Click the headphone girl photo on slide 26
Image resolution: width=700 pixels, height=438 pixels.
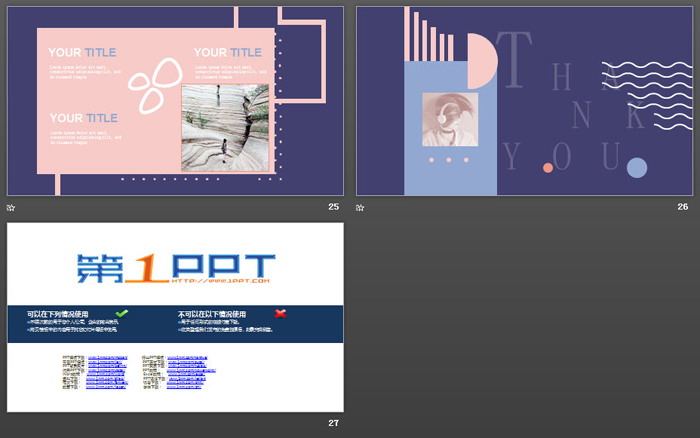pyautogui.click(x=450, y=119)
